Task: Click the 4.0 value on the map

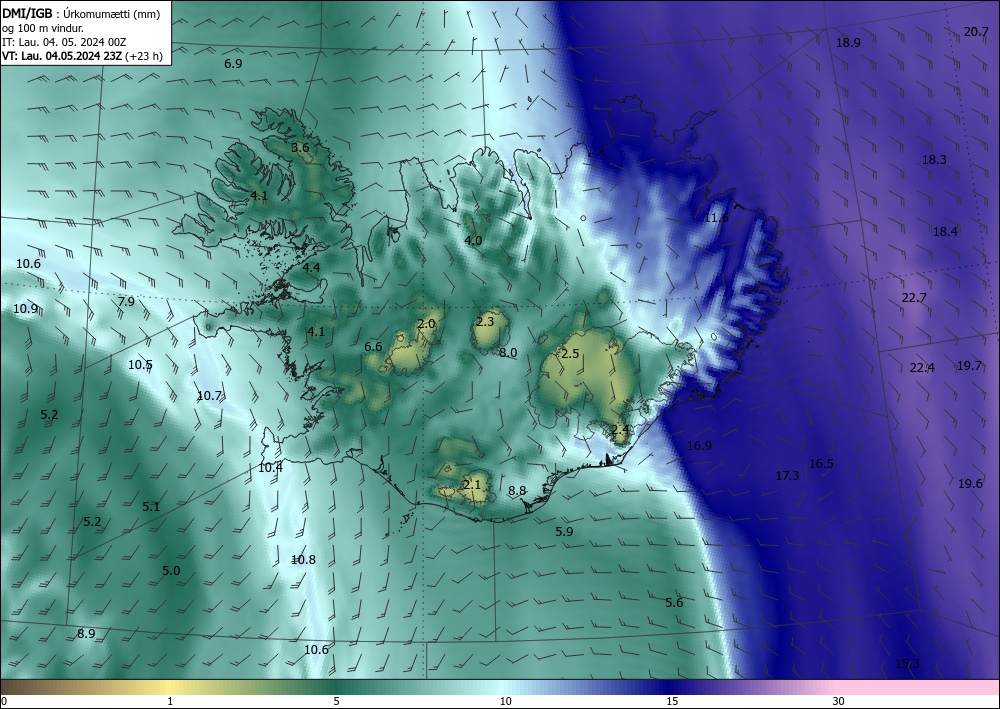Action: [473, 240]
